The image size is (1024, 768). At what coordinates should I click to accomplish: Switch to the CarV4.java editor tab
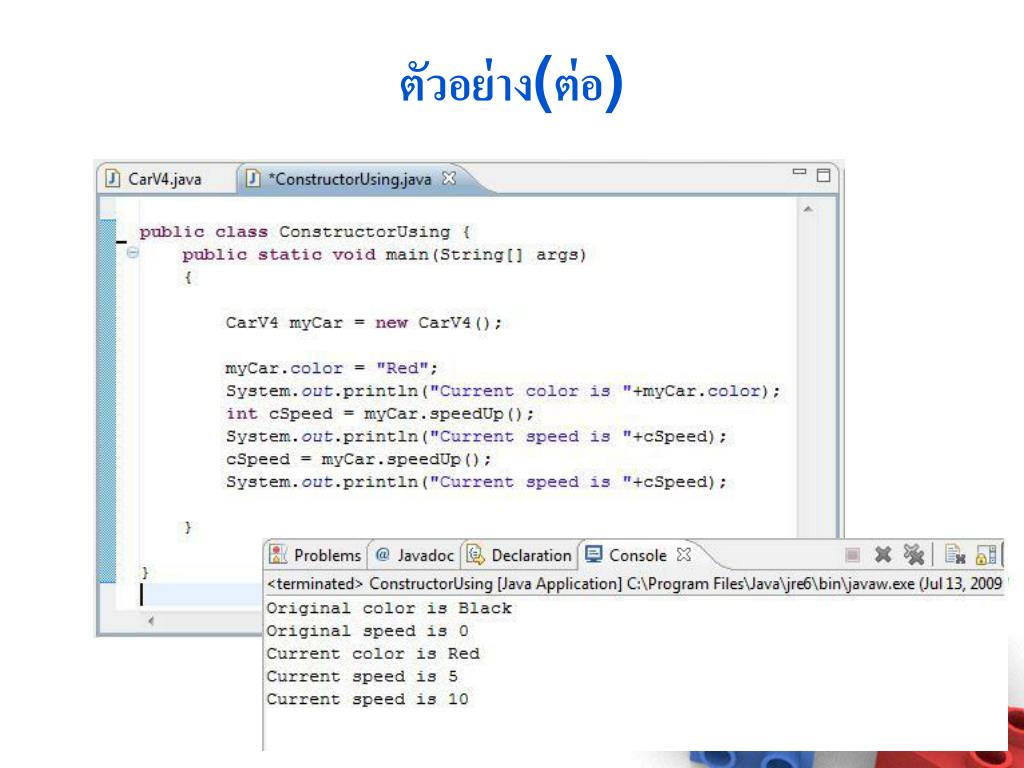pos(154,179)
